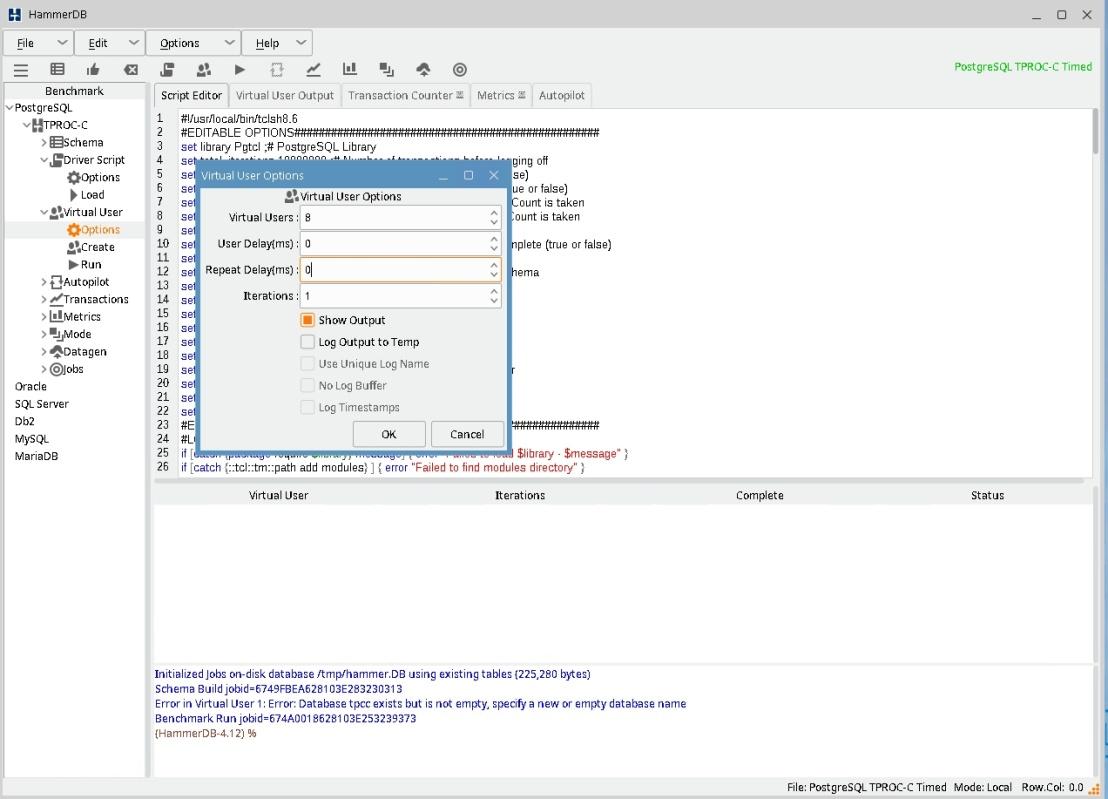Expand the Autopilot tree node
Image resolution: width=1108 pixels, height=799 pixels.
[x=43, y=282]
